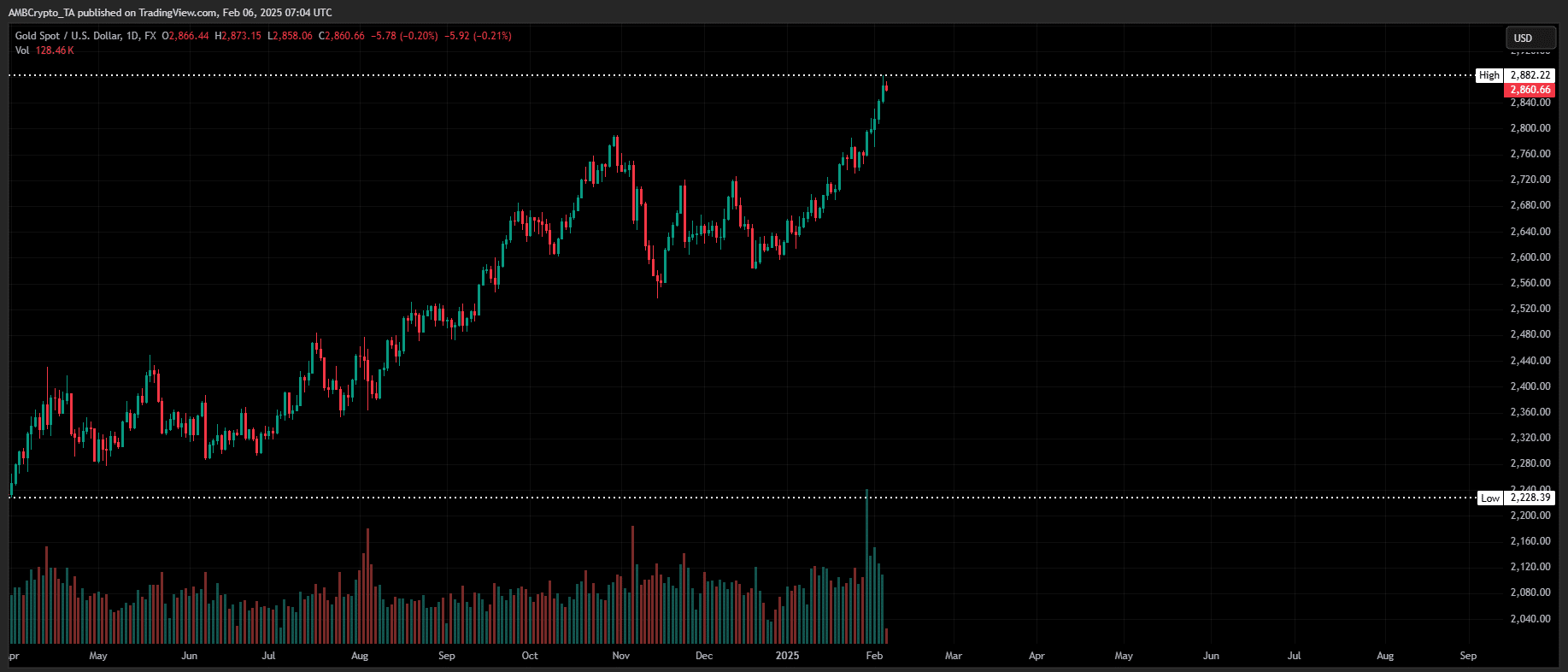Click the Vol 128.46K volume legend
1568x672 pixels.
point(44,50)
